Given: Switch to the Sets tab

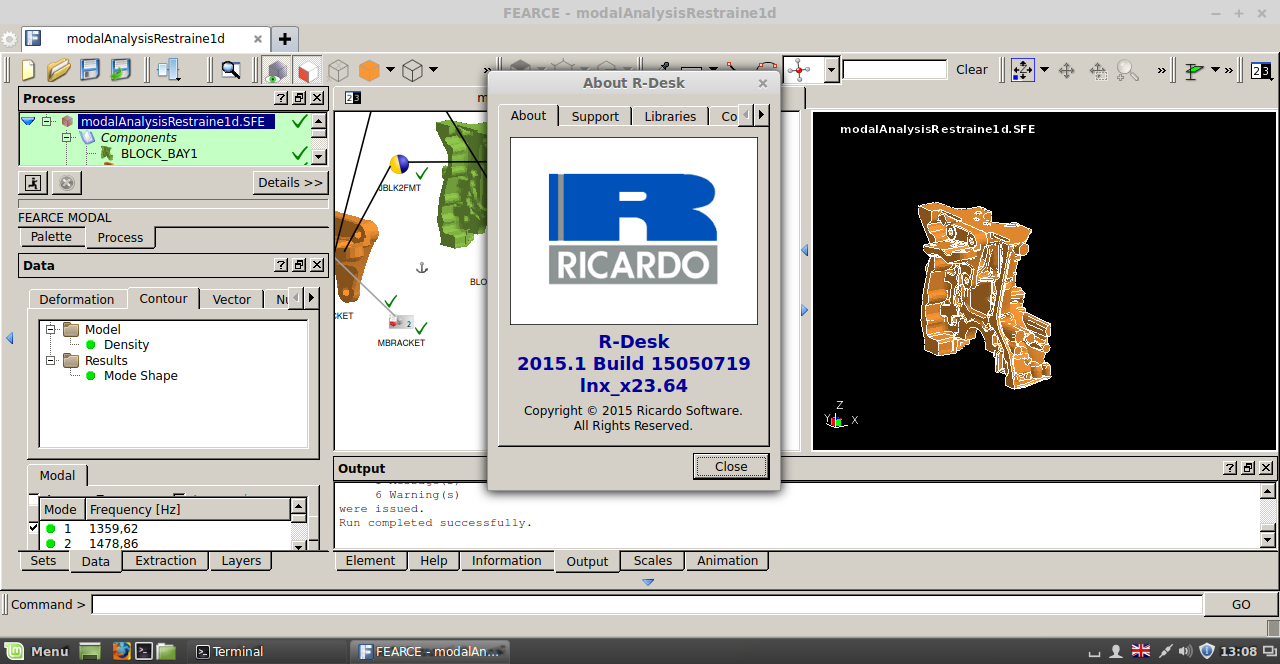Looking at the screenshot, I should [x=43, y=561].
